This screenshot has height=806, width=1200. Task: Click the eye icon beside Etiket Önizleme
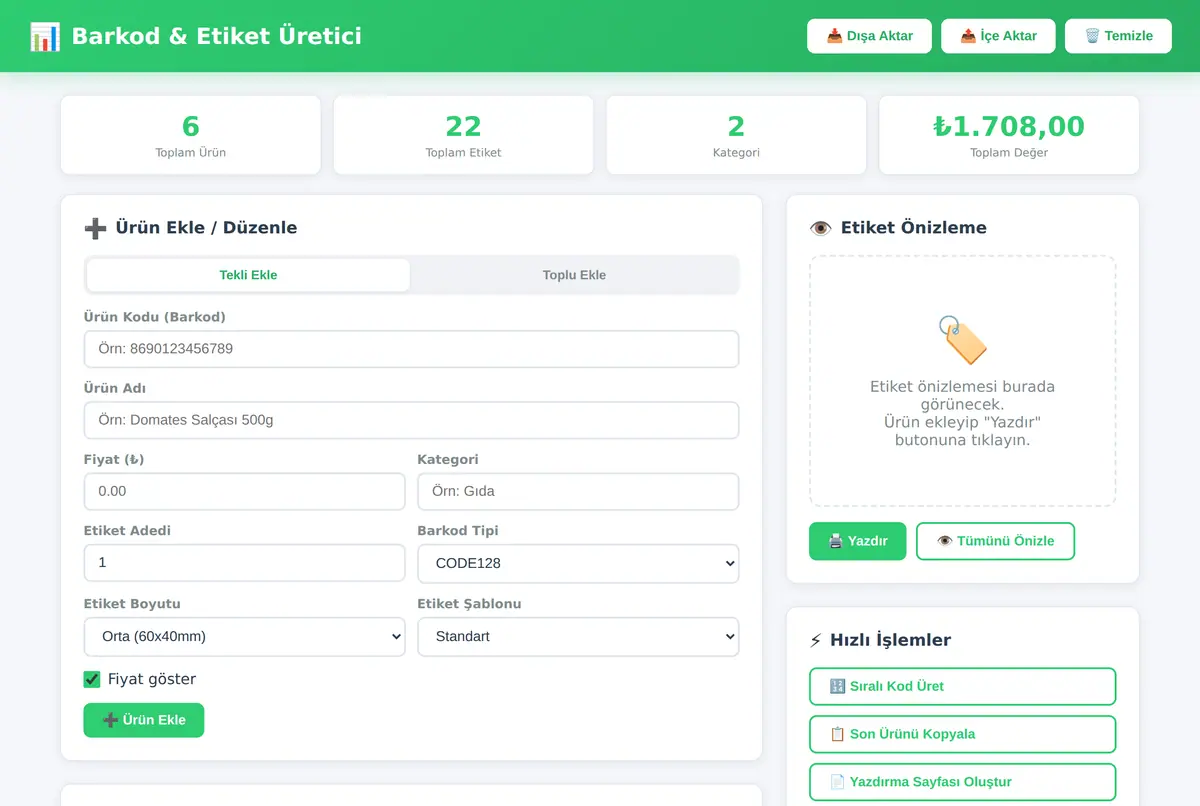pyautogui.click(x=820, y=228)
